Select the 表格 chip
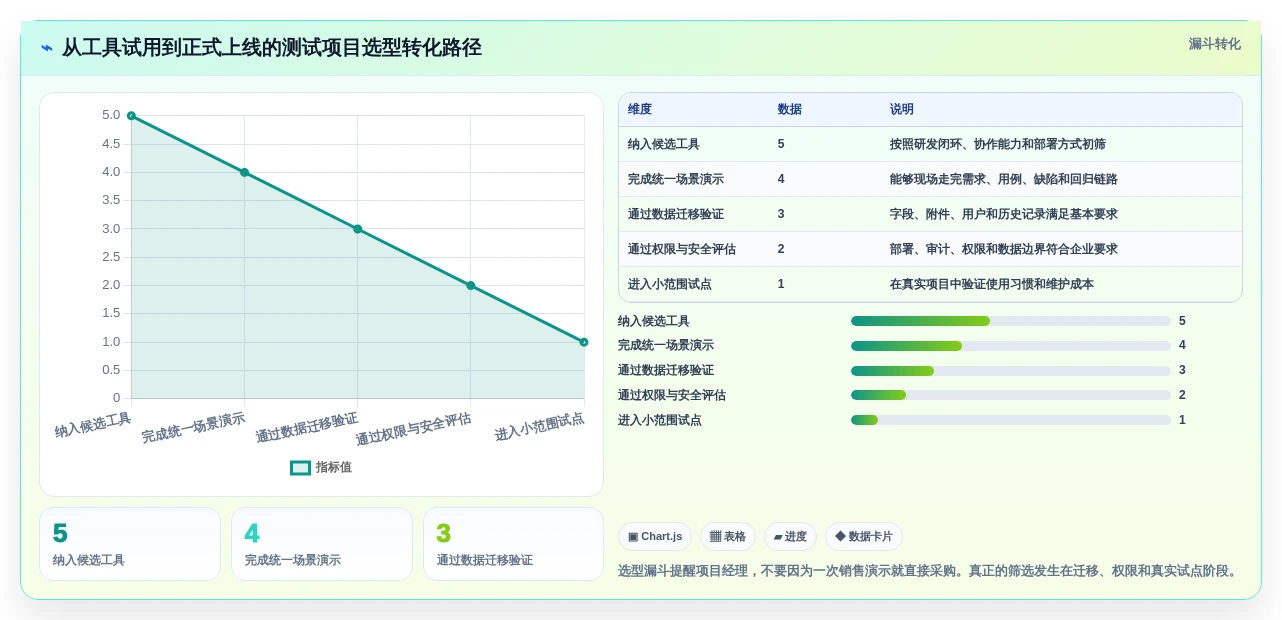1282x620 pixels. [x=728, y=536]
